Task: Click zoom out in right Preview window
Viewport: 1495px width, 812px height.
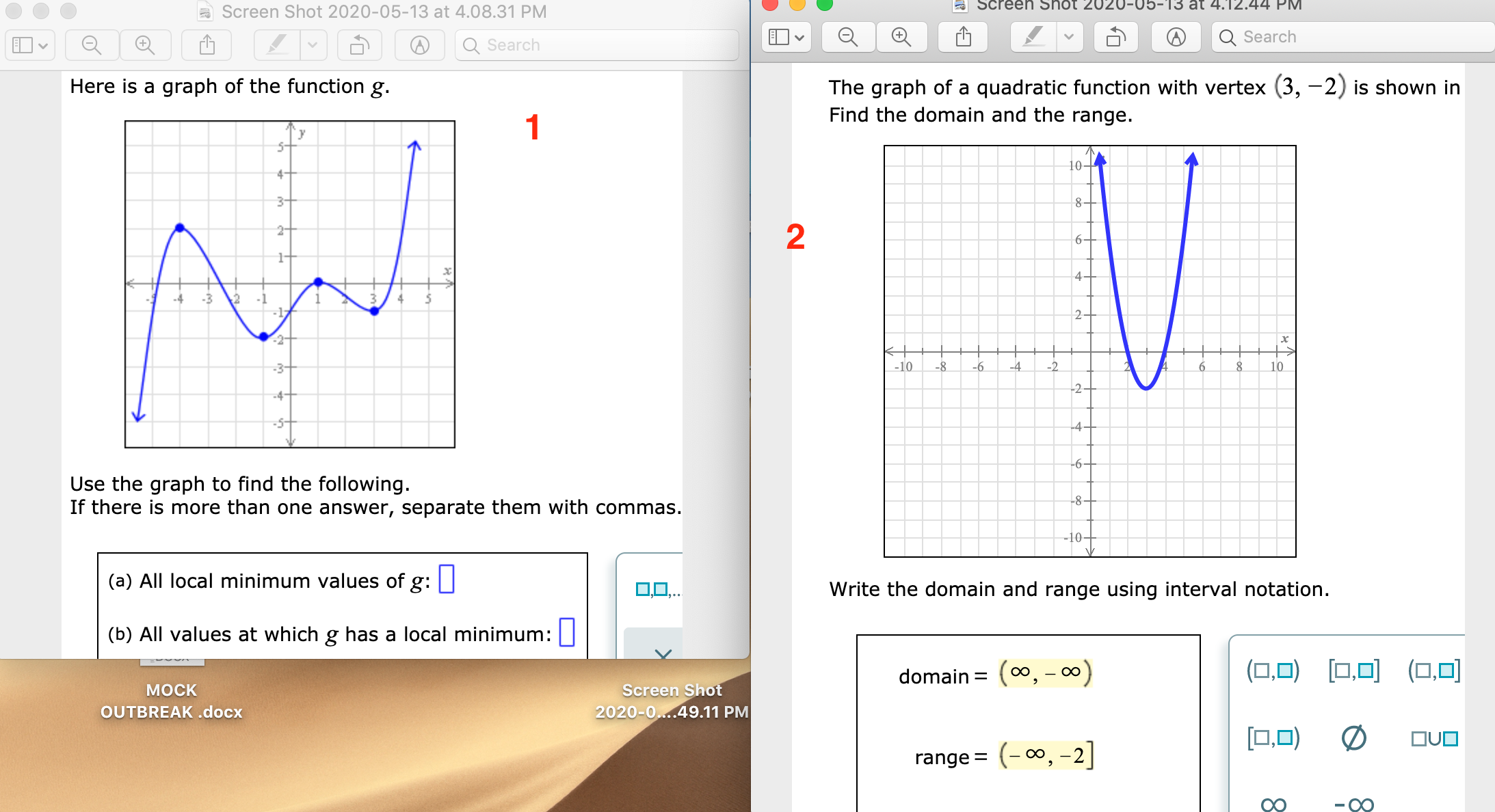Action: pyautogui.click(x=847, y=37)
